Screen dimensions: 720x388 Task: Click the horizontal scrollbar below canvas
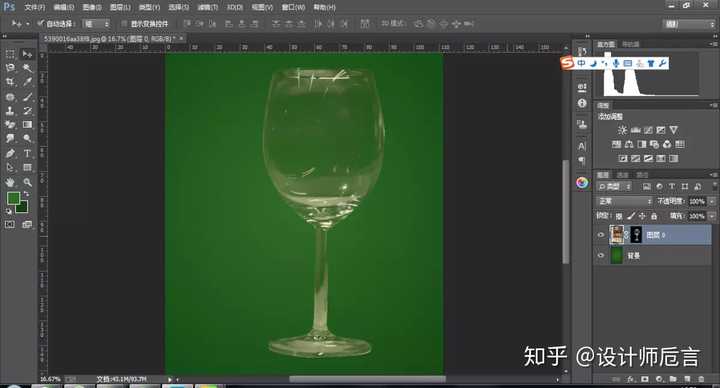click(367, 379)
